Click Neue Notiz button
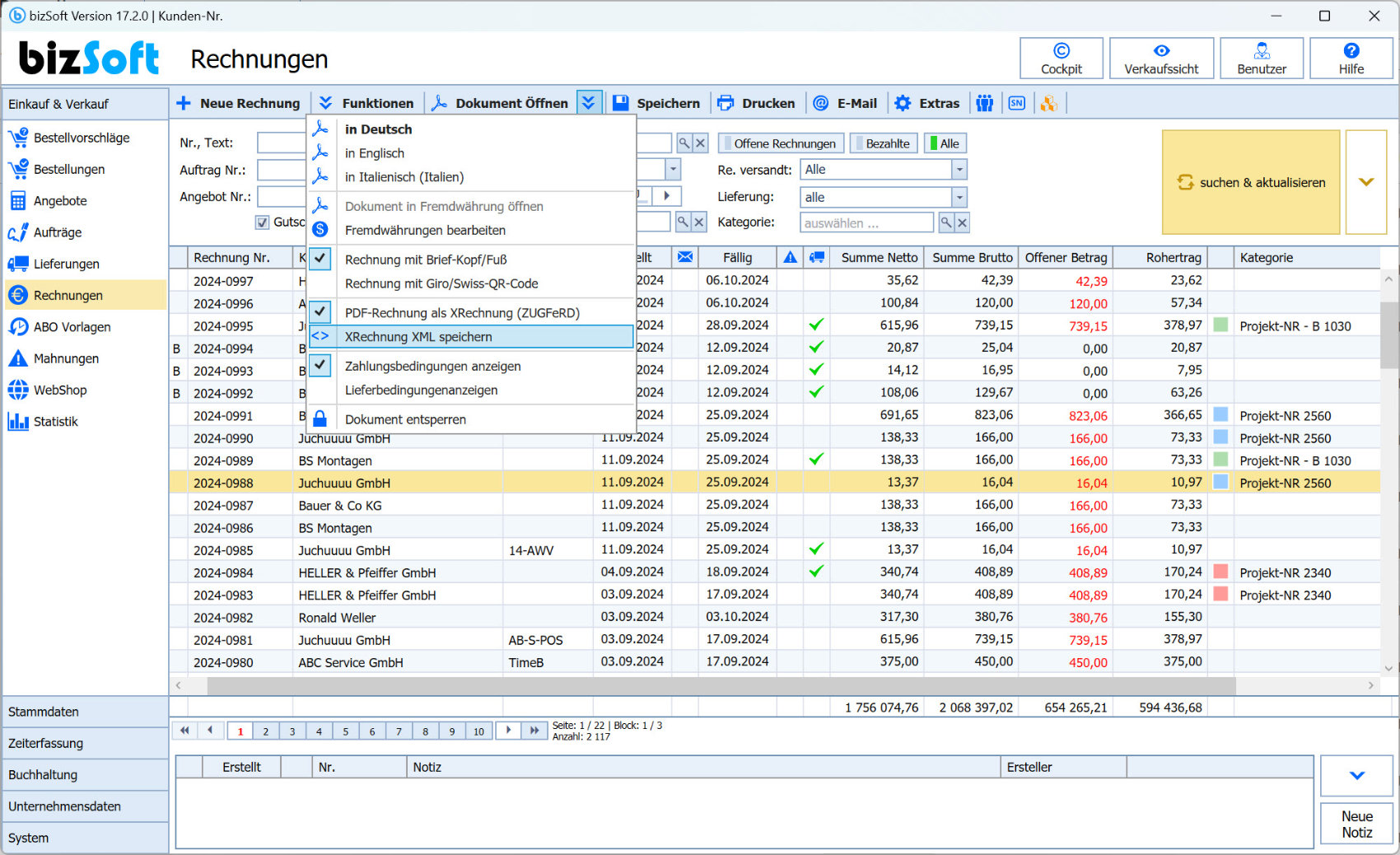The width and height of the screenshot is (1400, 855). pyautogui.click(x=1356, y=824)
